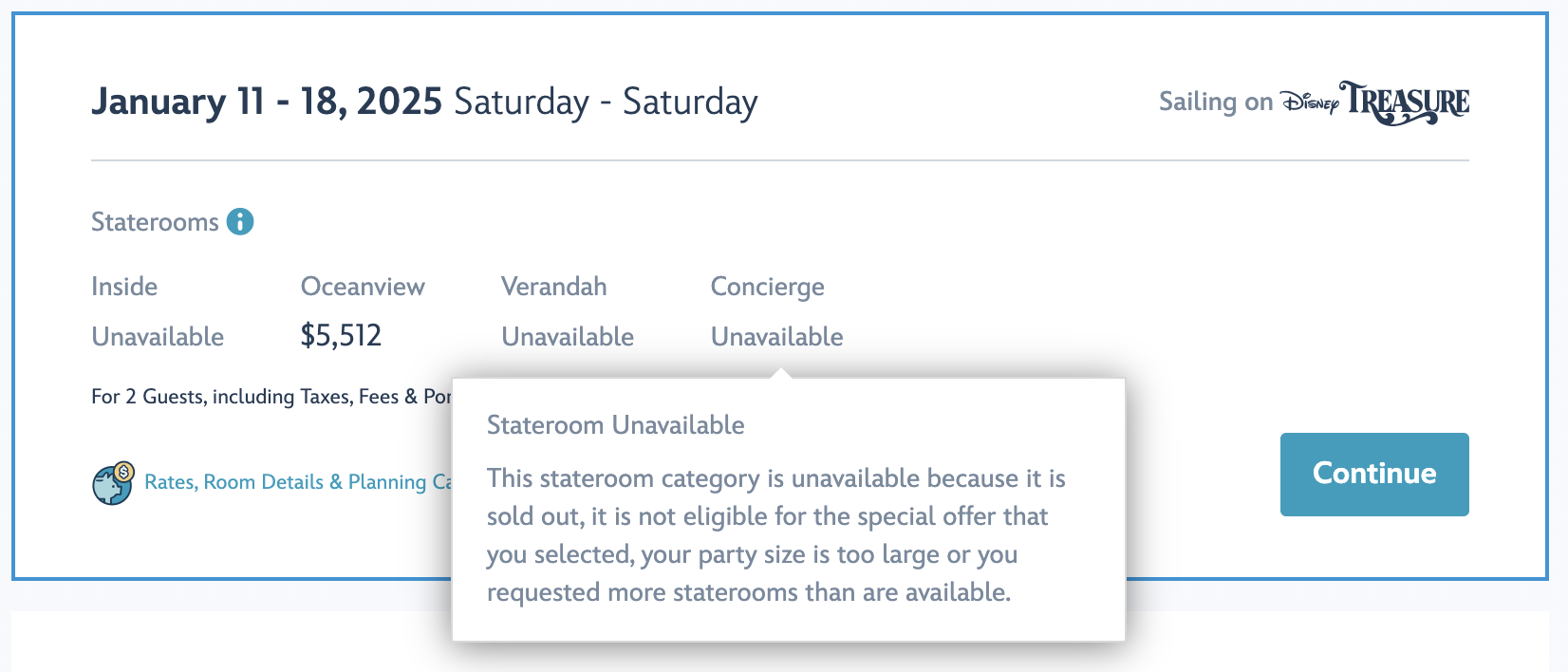
Task: Click the "Sailing on" text
Action: 1215,103
